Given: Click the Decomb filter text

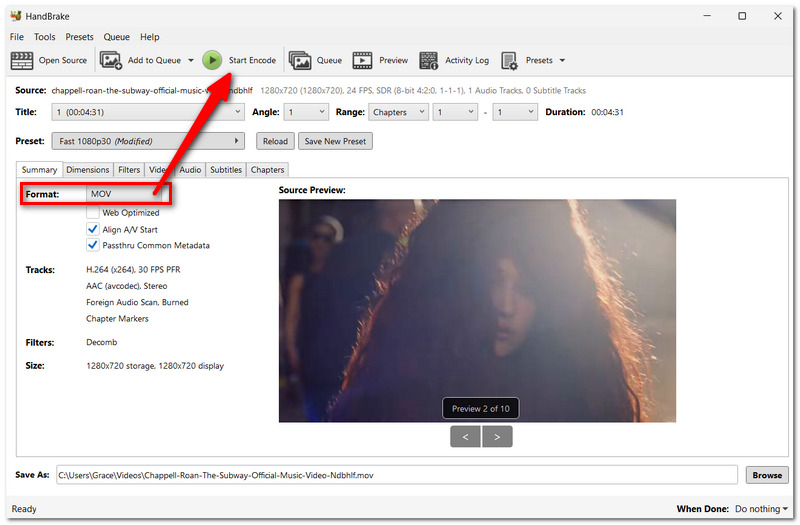Looking at the screenshot, I should (102, 342).
